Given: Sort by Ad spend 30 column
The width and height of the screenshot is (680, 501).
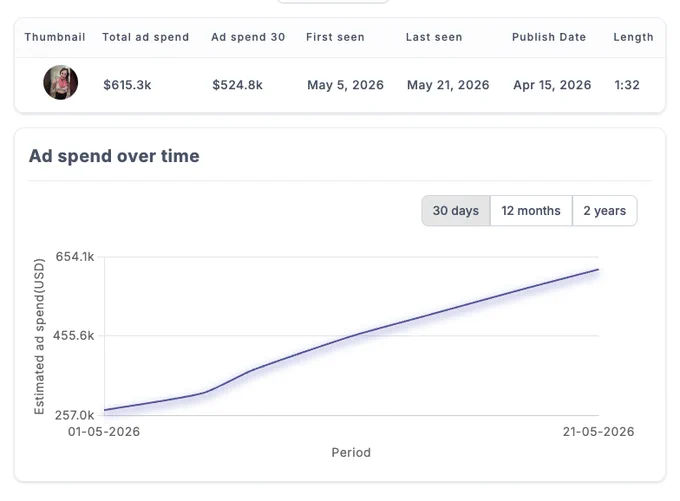Looking at the screenshot, I should [248, 37].
